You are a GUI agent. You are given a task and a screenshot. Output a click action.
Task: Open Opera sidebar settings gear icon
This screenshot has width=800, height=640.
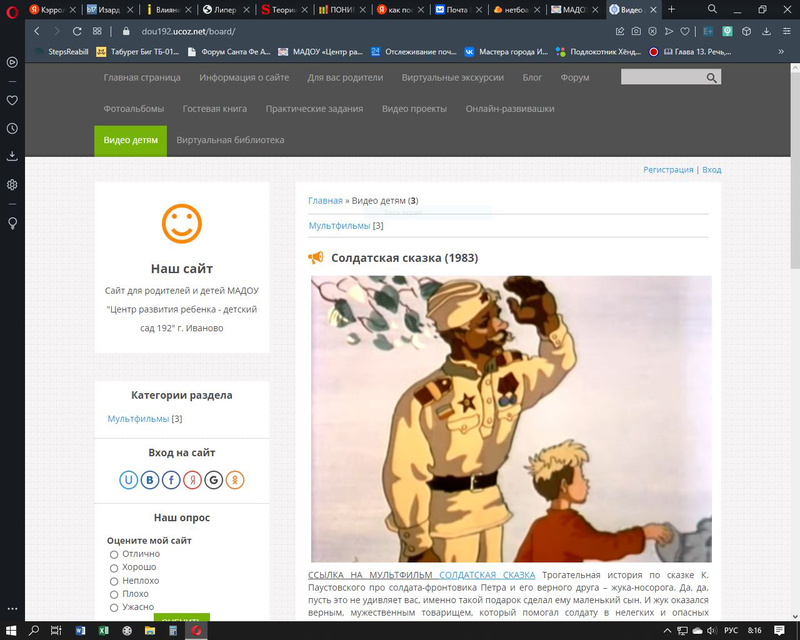(x=12, y=185)
